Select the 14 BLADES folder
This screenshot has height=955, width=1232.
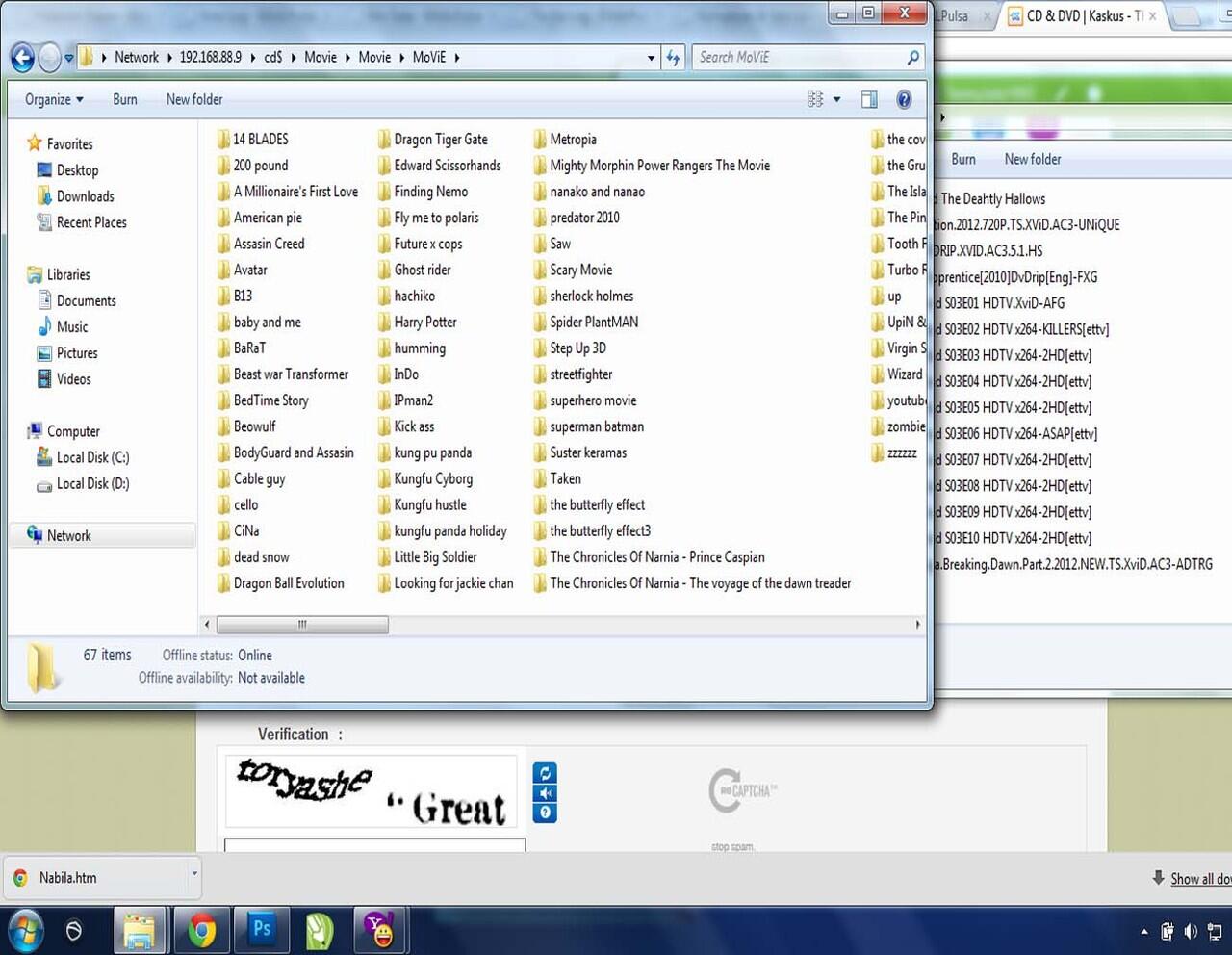tap(252, 140)
